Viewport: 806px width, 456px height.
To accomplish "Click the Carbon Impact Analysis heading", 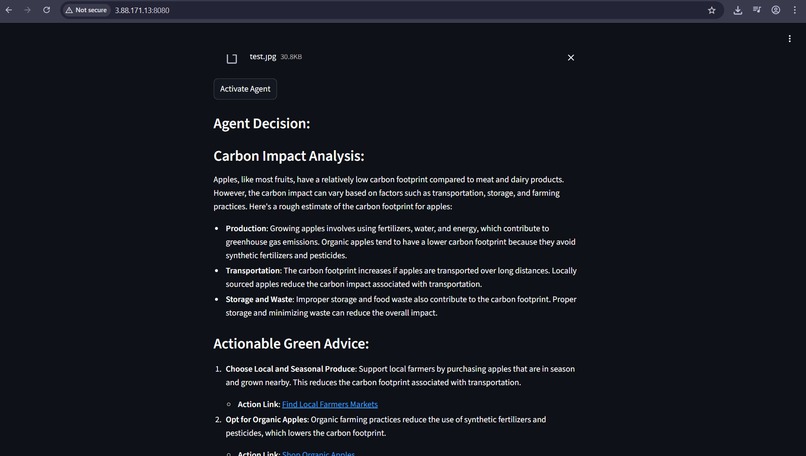I will click(289, 156).
